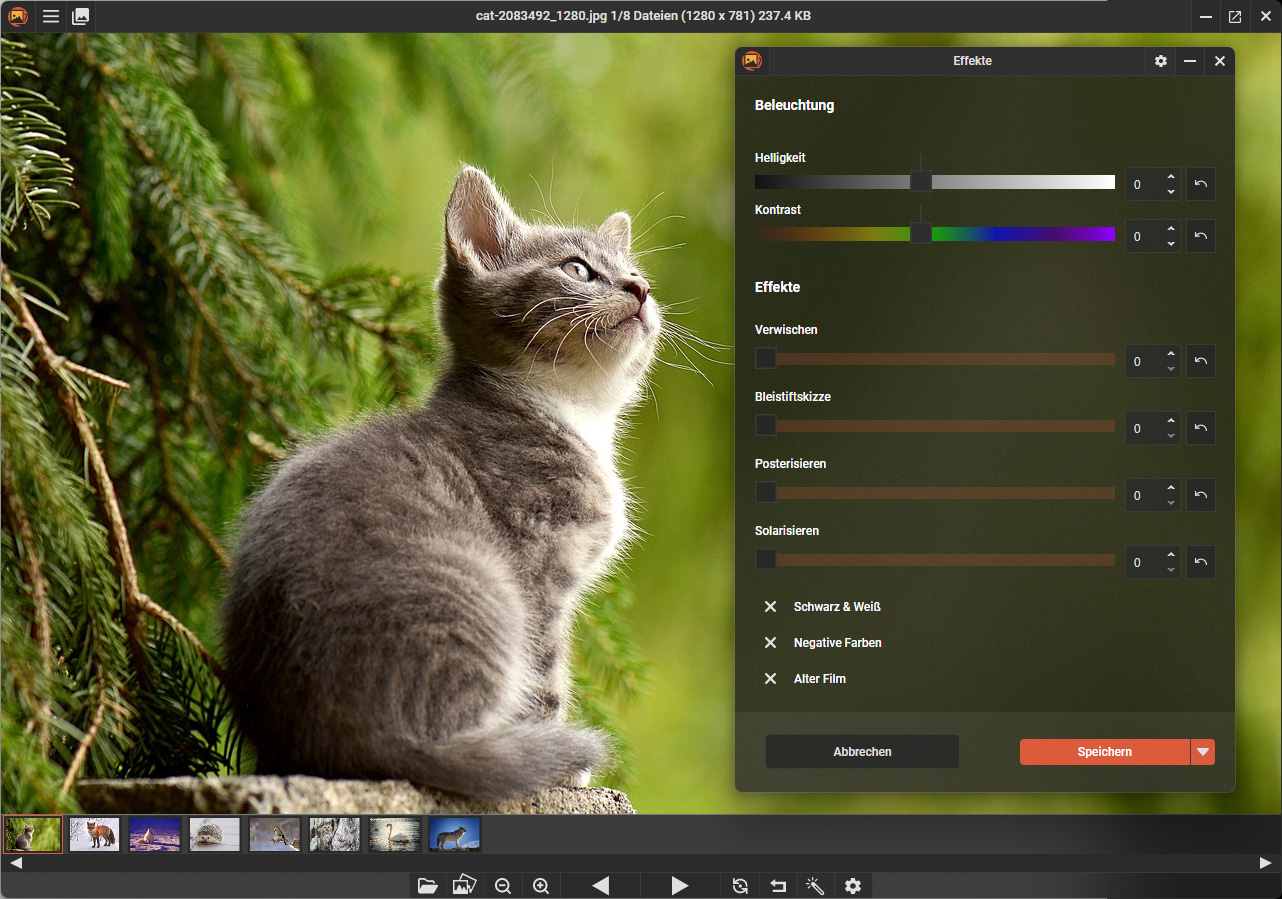
Task: Toggle the Negative Farben option
Action: [x=771, y=643]
